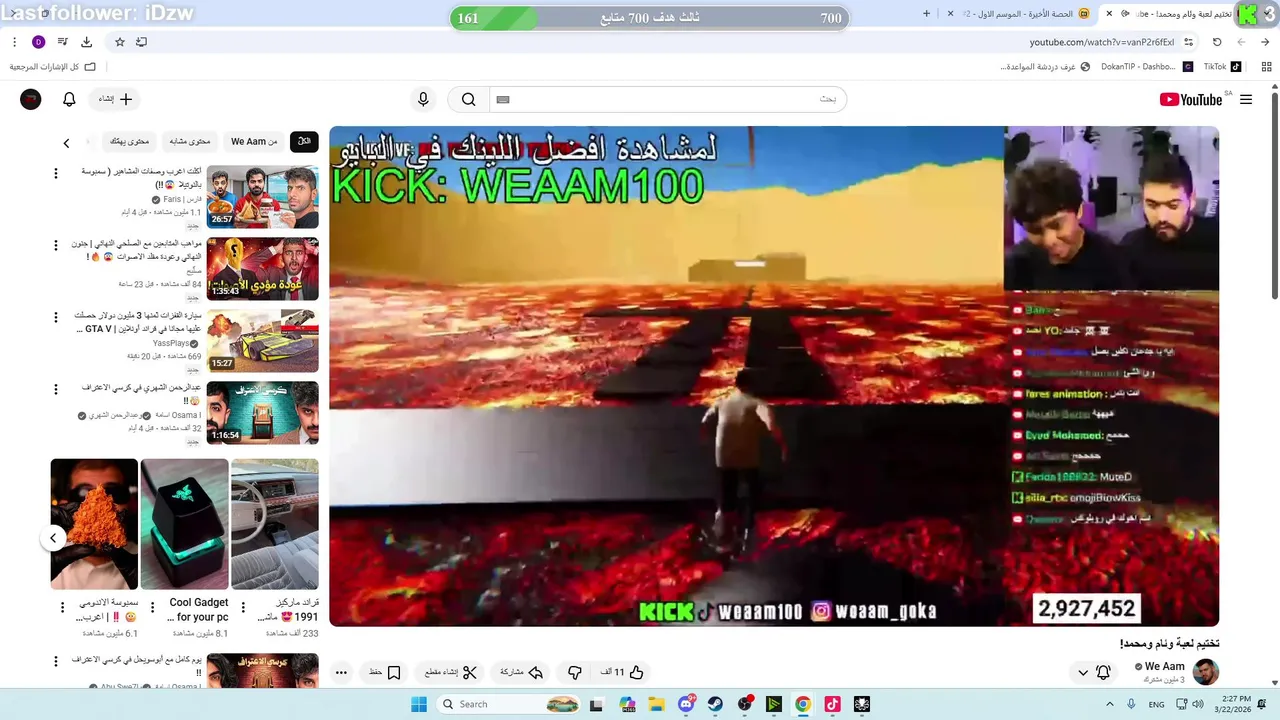
Task: Expand subscription notification bell dropdown
Action: 1093,673
